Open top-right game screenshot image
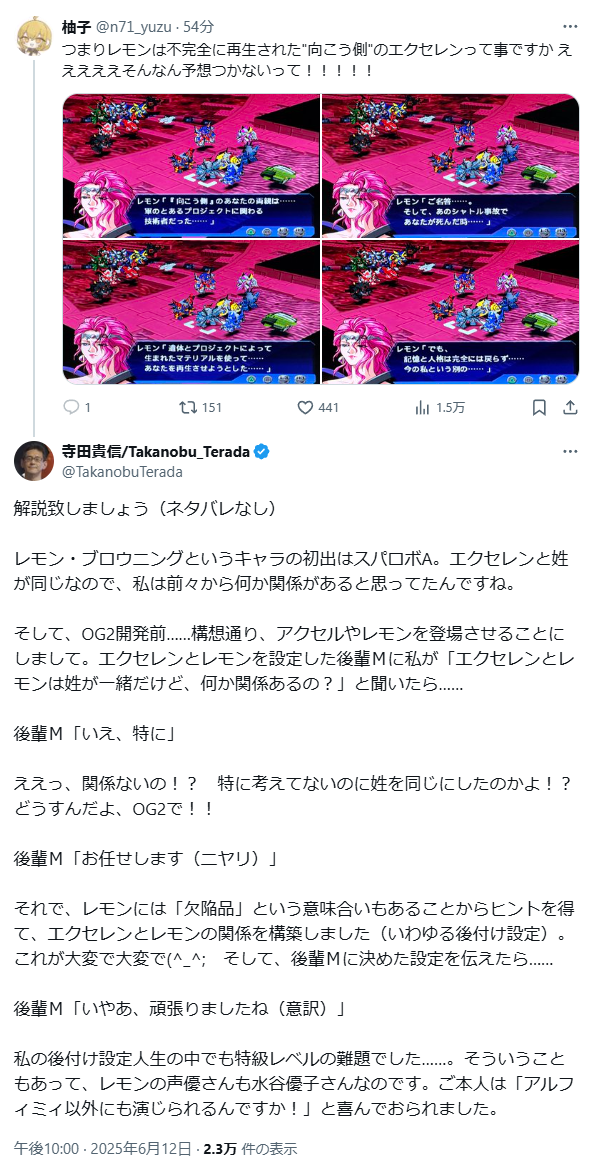 tap(450, 166)
